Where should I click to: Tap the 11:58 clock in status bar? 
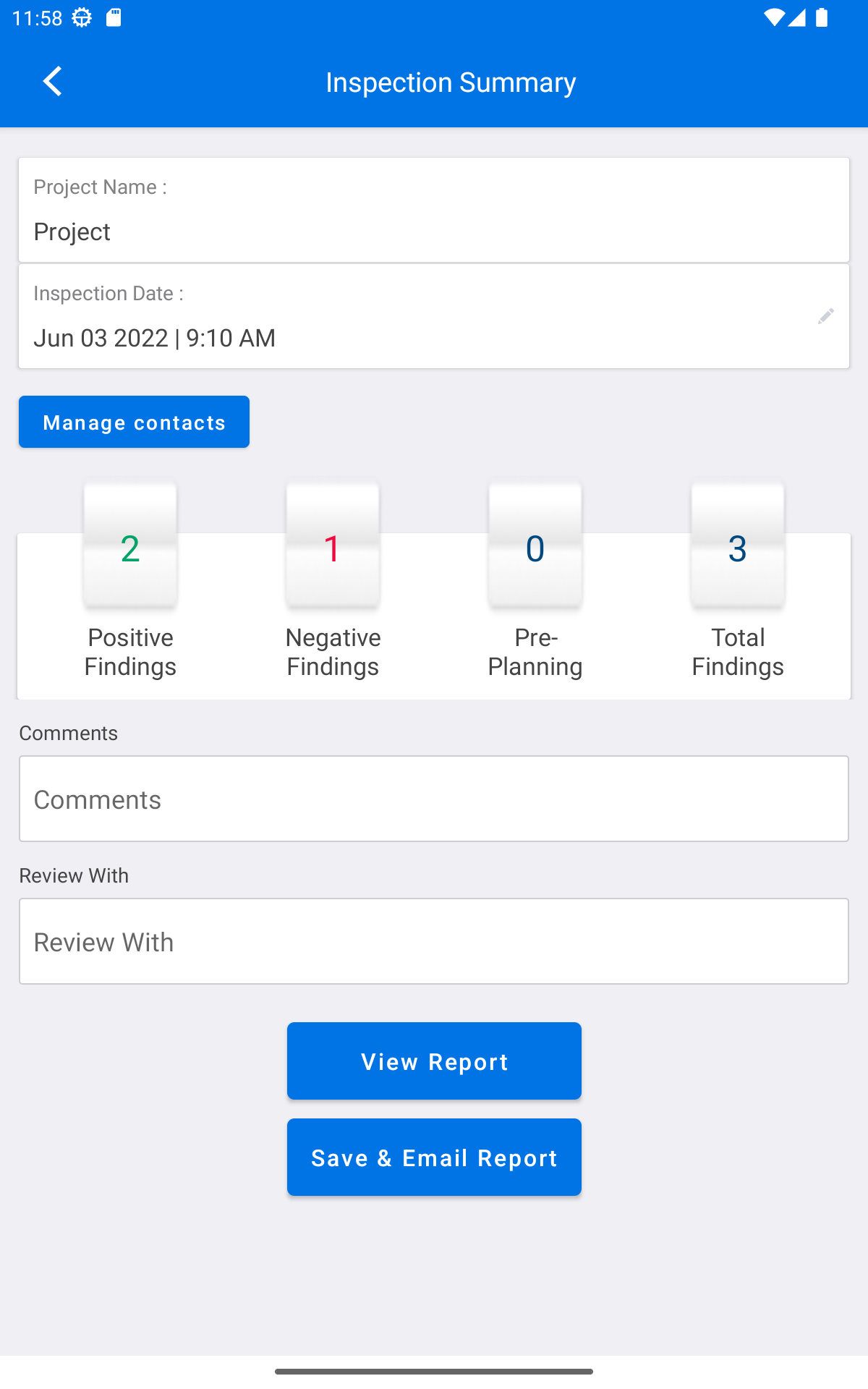click(38, 18)
